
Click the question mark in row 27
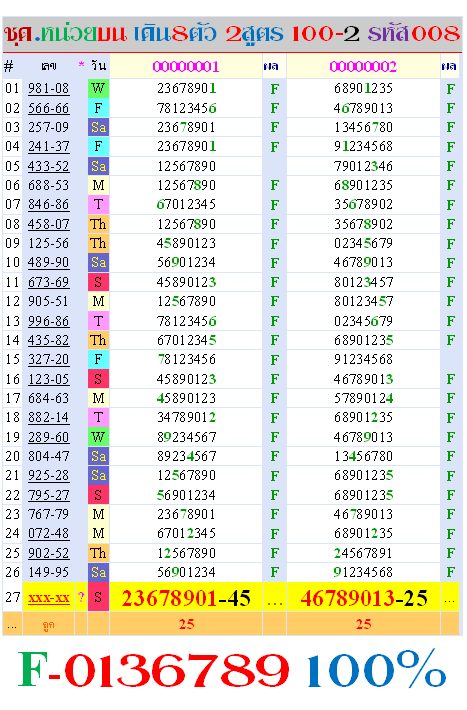click(x=81, y=598)
